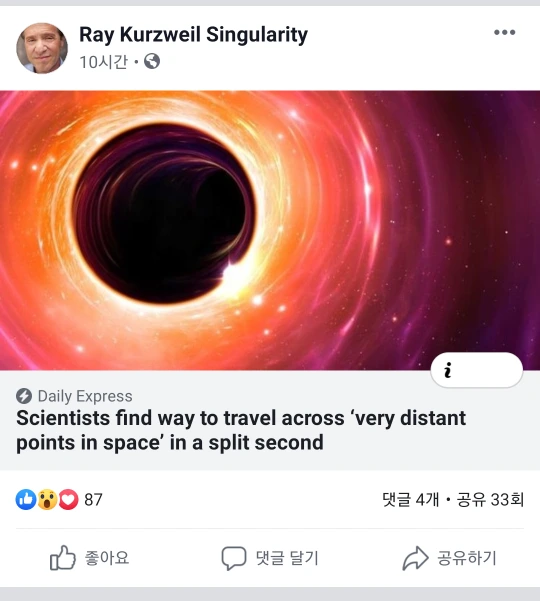Image resolution: width=540 pixels, height=601 pixels.
Task: Tap the Ray Kurzweil Singularity profile picture
Action: [x=42, y=48]
